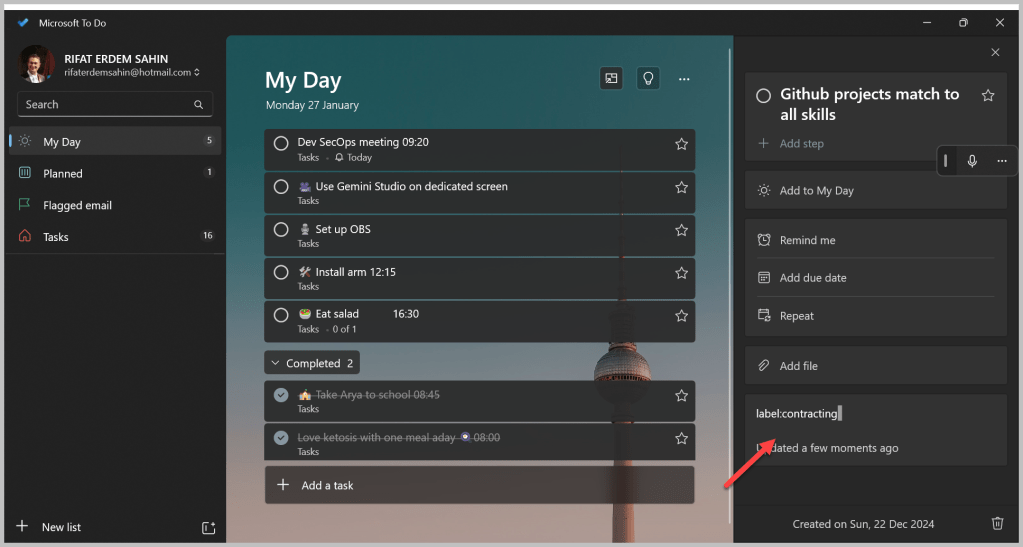This screenshot has height=547, width=1023.
Task: Open the background theme picker icon
Action: tap(611, 78)
